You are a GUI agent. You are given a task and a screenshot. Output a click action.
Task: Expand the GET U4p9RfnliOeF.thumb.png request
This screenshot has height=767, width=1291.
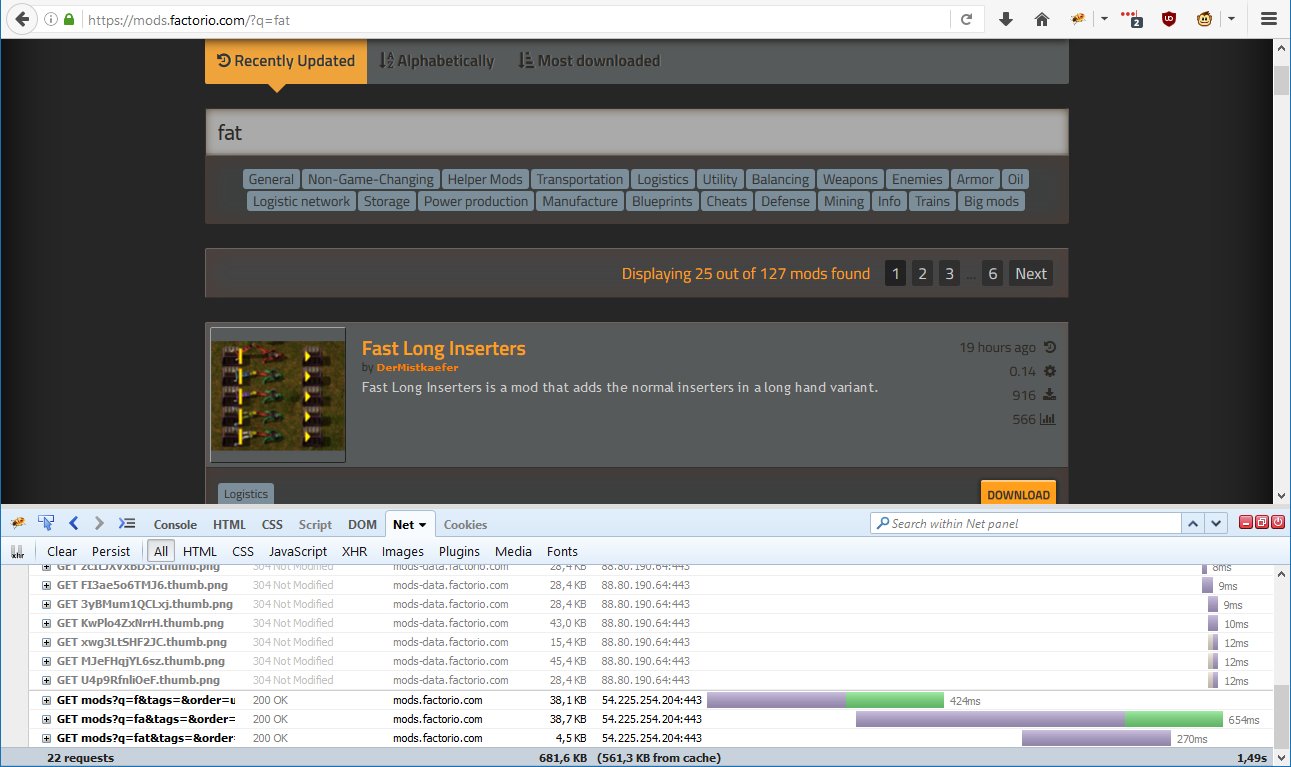46,680
